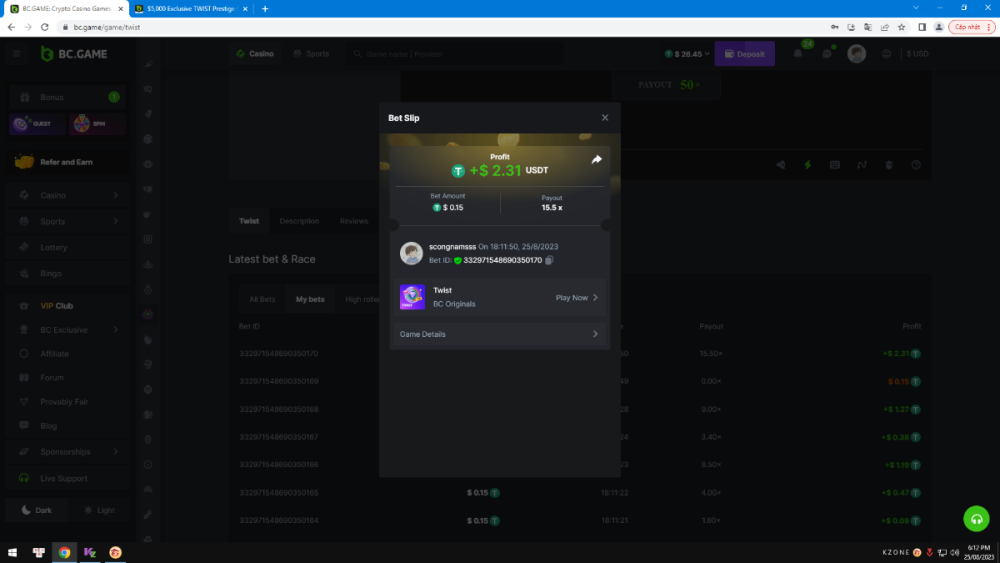Click the green live support headset button
The width and height of the screenshot is (1000, 563).
(976, 519)
